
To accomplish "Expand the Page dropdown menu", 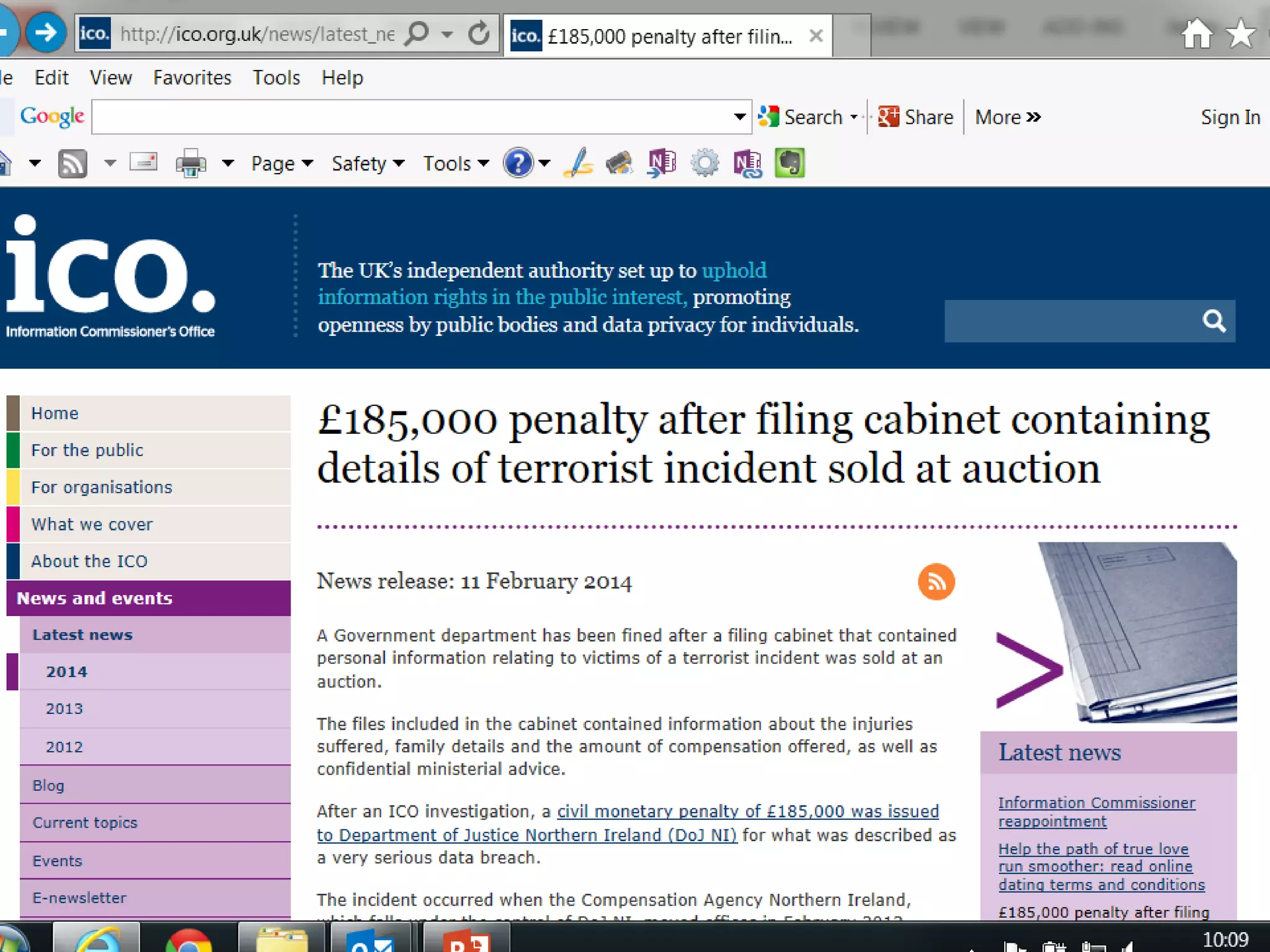I will pyautogui.click(x=282, y=164).
